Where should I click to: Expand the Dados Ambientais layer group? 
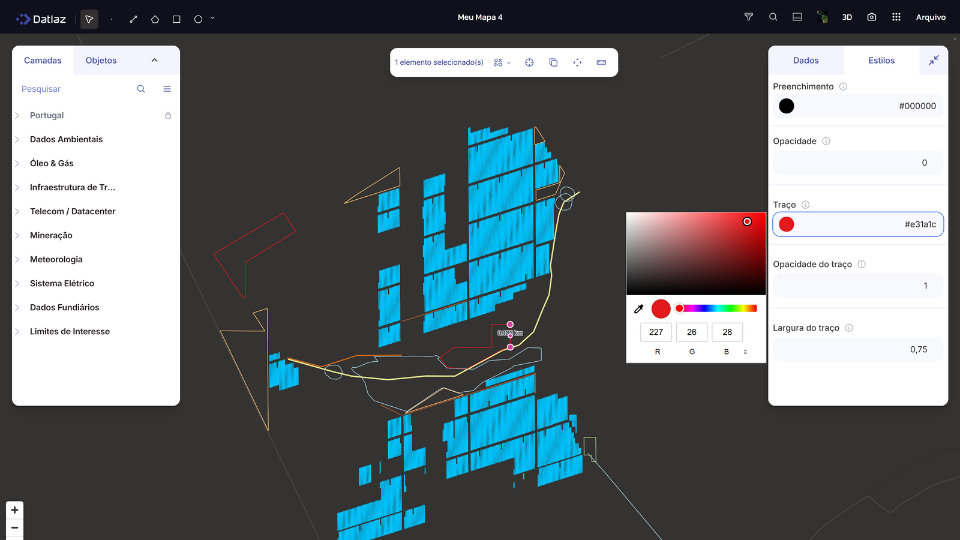pos(17,140)
